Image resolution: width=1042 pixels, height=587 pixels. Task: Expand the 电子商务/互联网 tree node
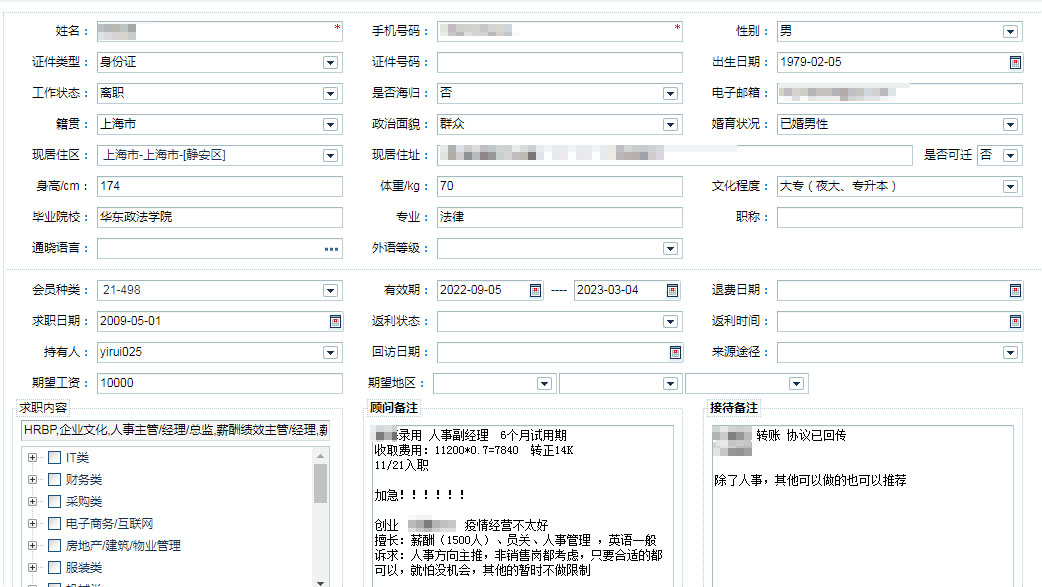[32, 523]
